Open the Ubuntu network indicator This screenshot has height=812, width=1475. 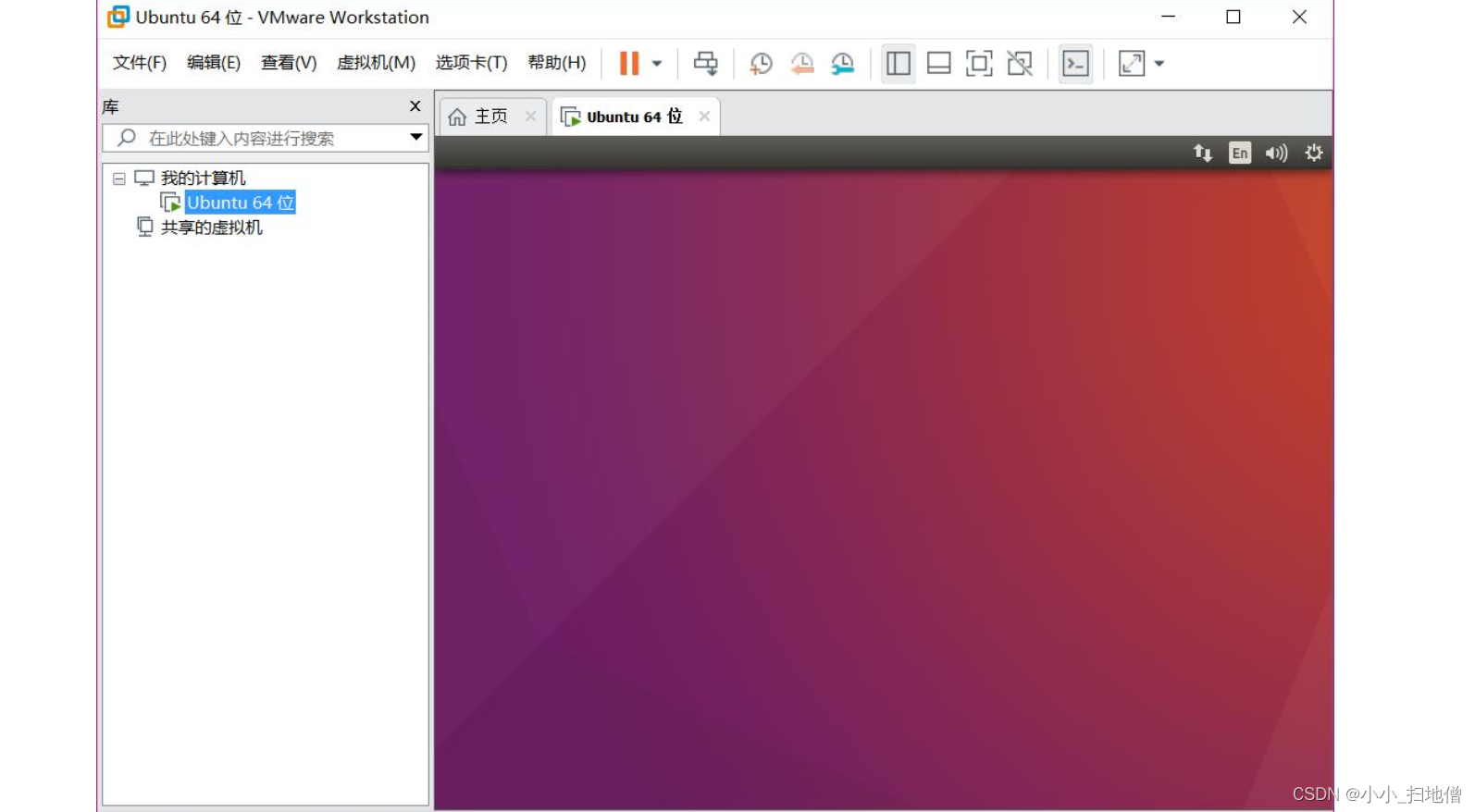tap(1203, 153)
